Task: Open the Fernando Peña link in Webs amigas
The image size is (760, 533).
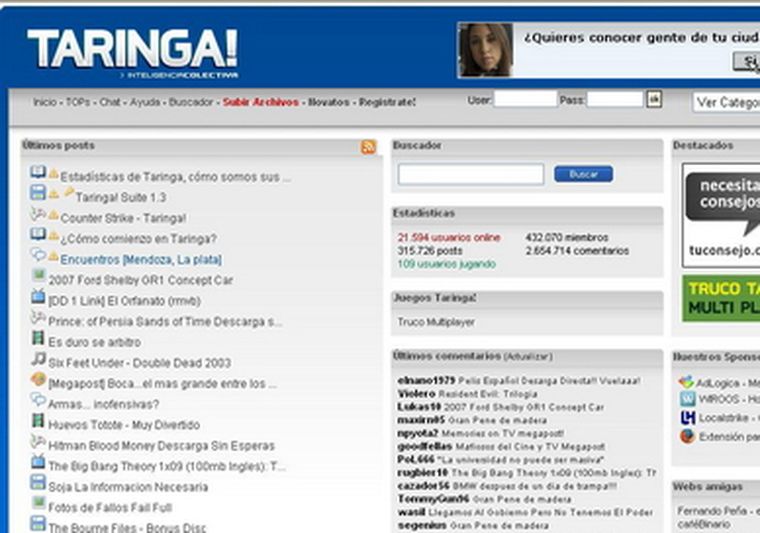Action: click(719, 511)
